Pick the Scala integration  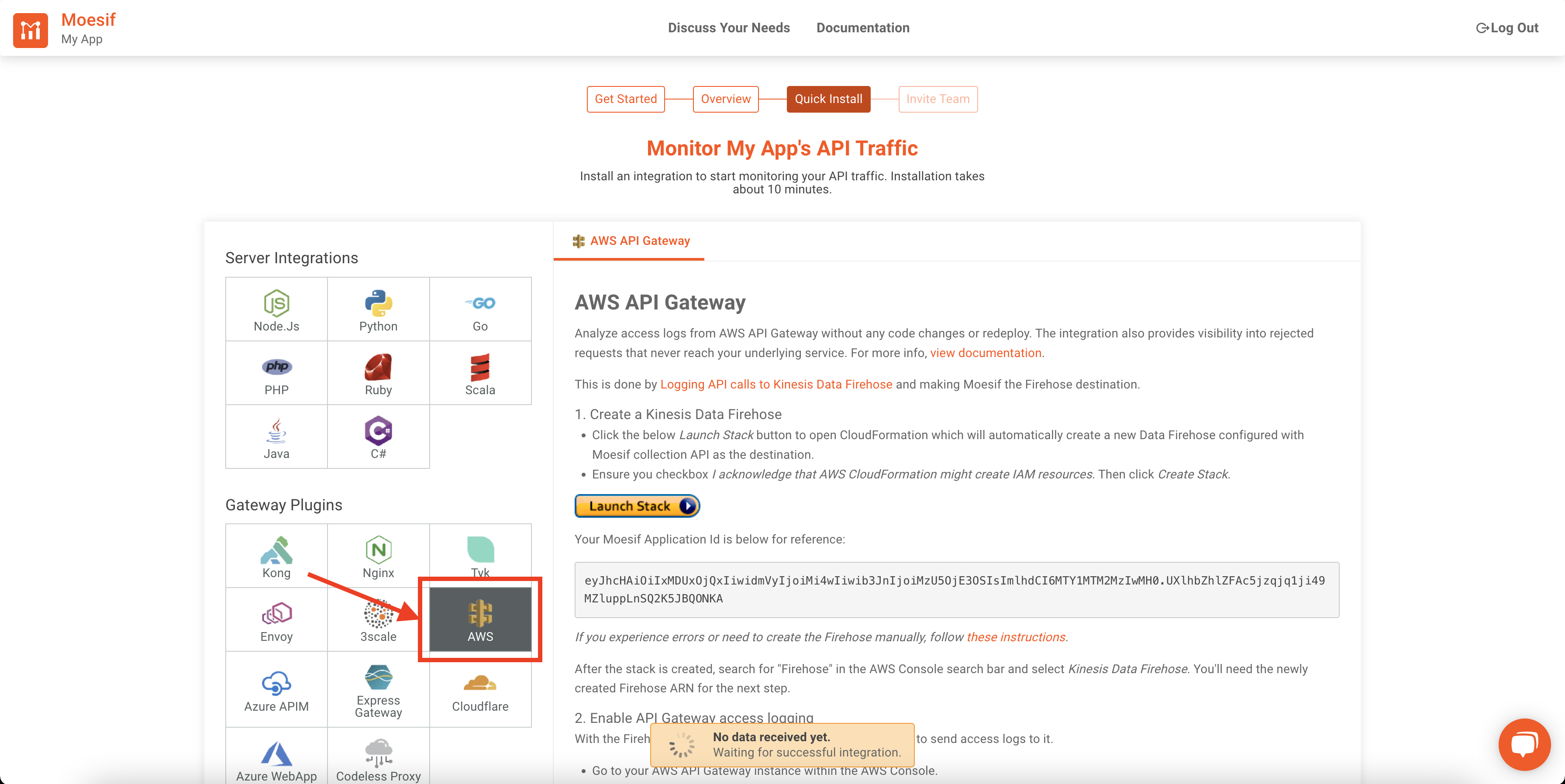point(480,373)
